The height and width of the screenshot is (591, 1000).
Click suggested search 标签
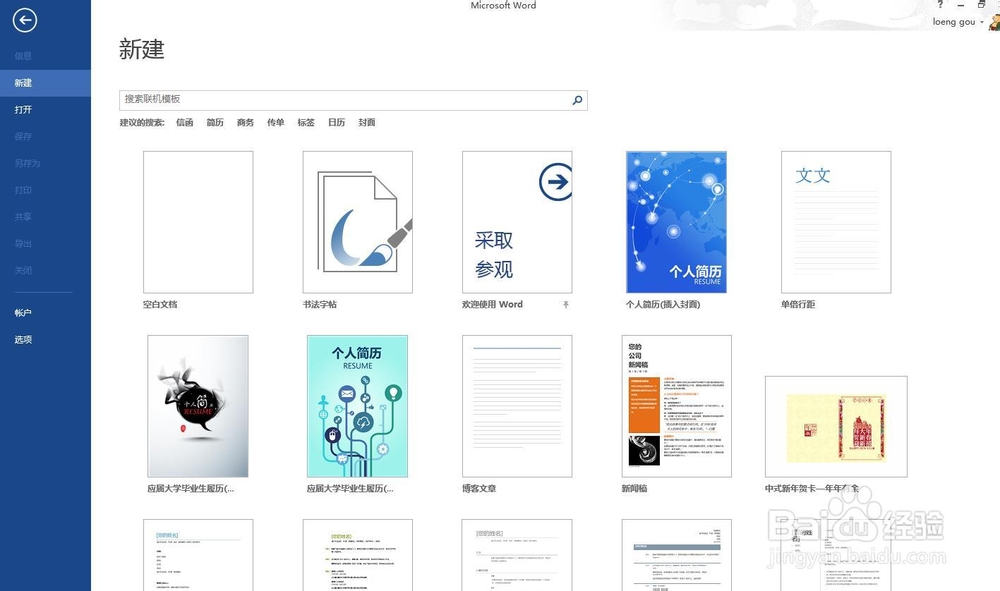pos(306,122)
